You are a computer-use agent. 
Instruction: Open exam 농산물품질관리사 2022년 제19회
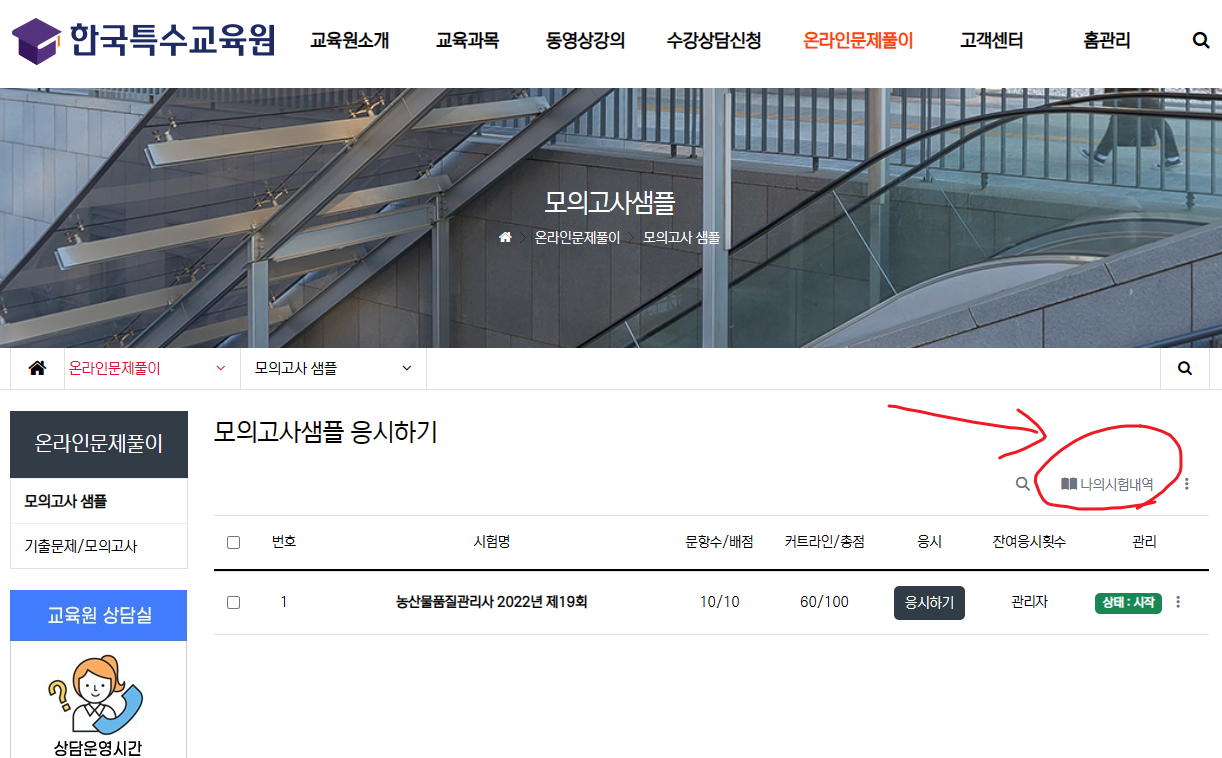pos(491,602)
